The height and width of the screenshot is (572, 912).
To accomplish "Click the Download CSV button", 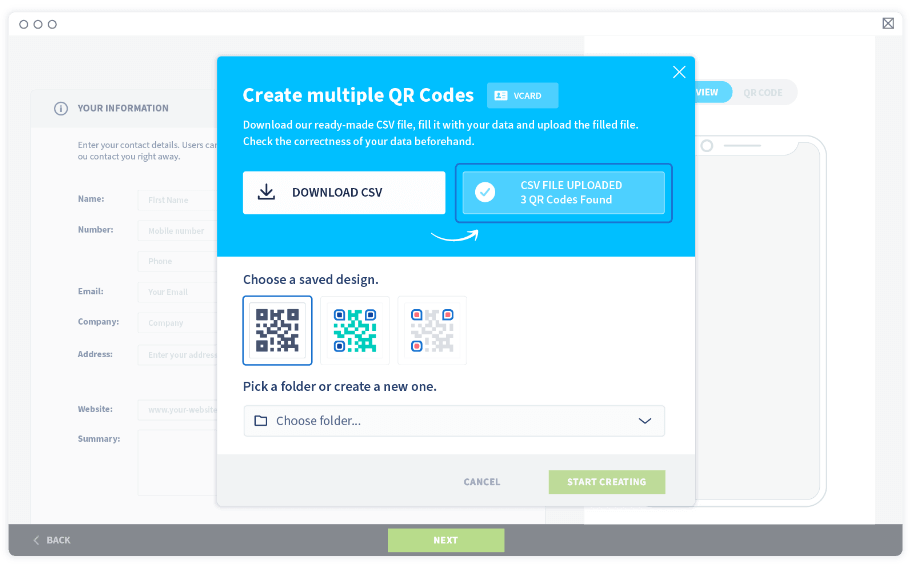I will click(344, 193).
